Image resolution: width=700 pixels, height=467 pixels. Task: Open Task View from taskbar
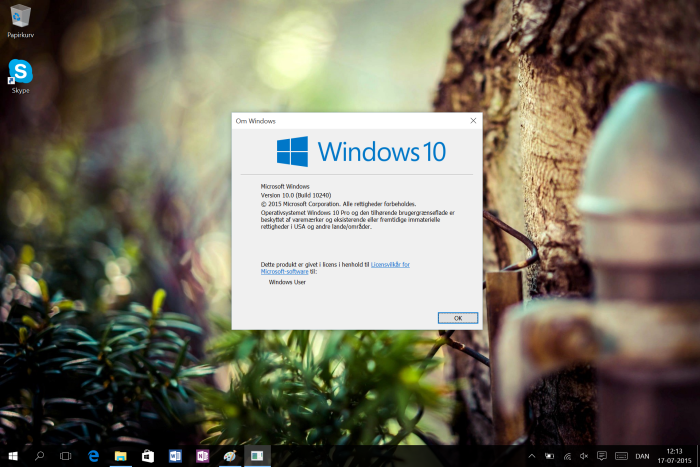pyautogui.click(x=66, y=456)
